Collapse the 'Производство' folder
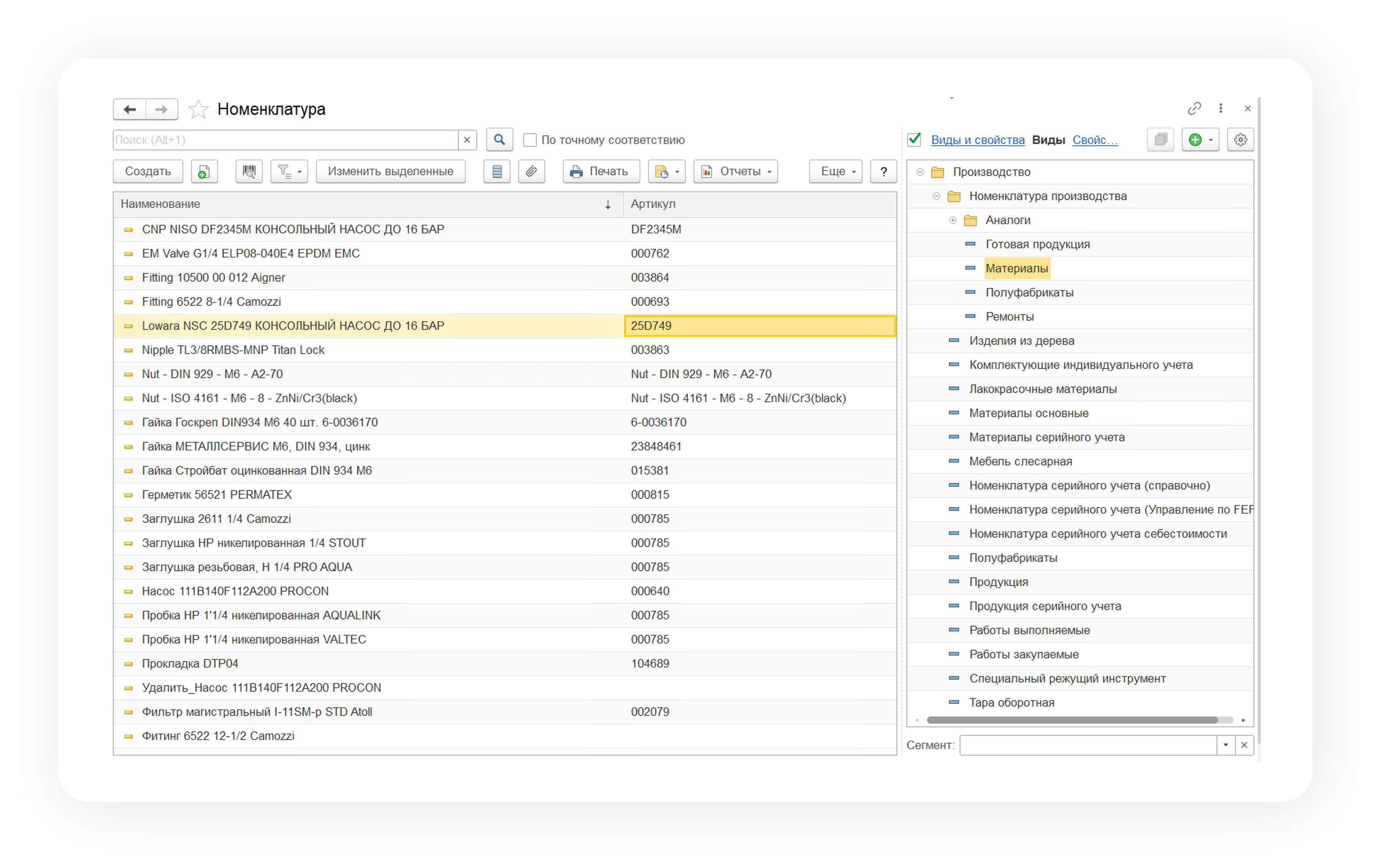The image size is (1379, 868). (920, 172)
